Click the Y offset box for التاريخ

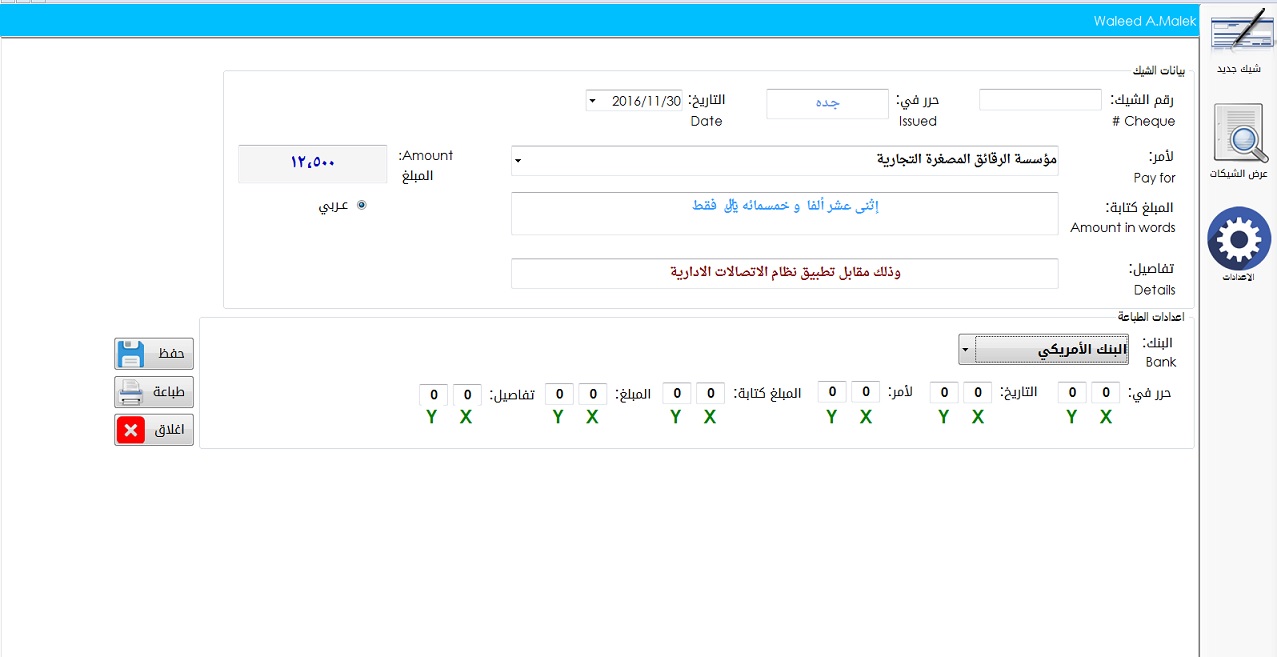tap(943, 394)
